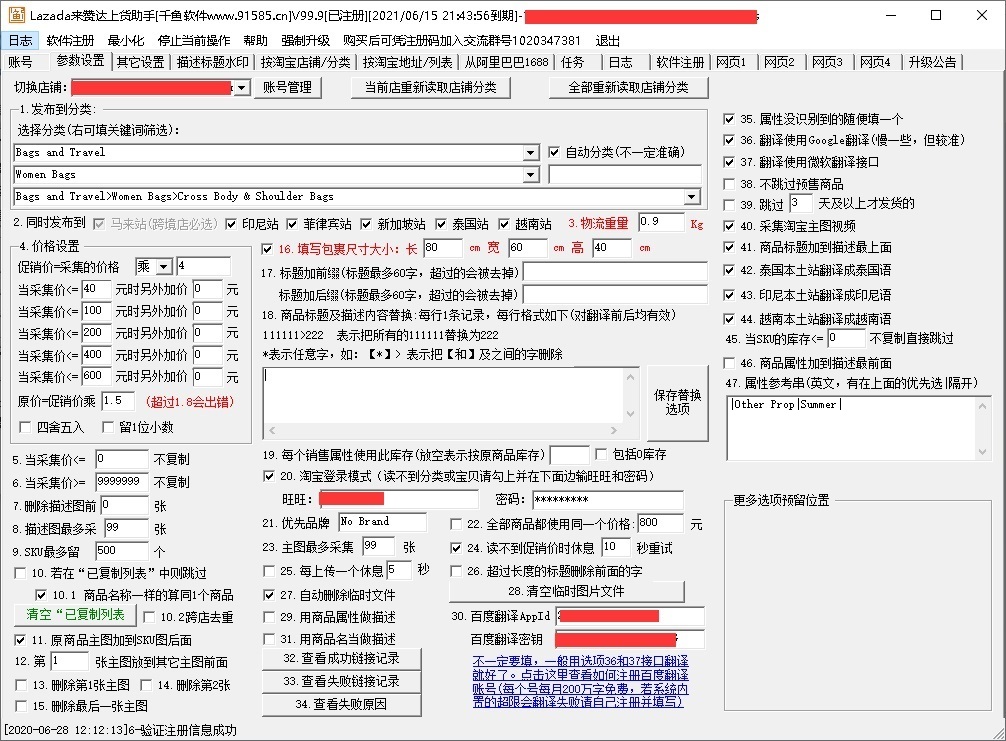Uncheck option 40 采集淘宝主图视频
The width and height of the screenshot is (1006, 741).
pyautogui.click(x=730, y=226)
